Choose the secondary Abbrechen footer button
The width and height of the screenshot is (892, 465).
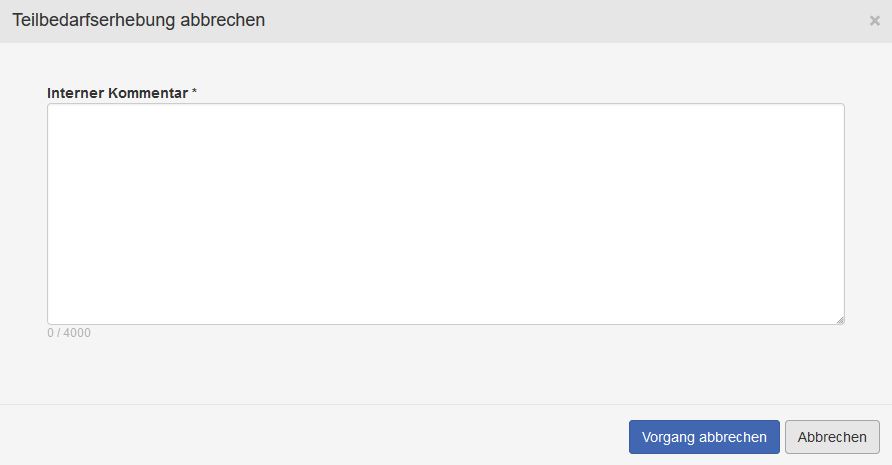coord(832,437)
